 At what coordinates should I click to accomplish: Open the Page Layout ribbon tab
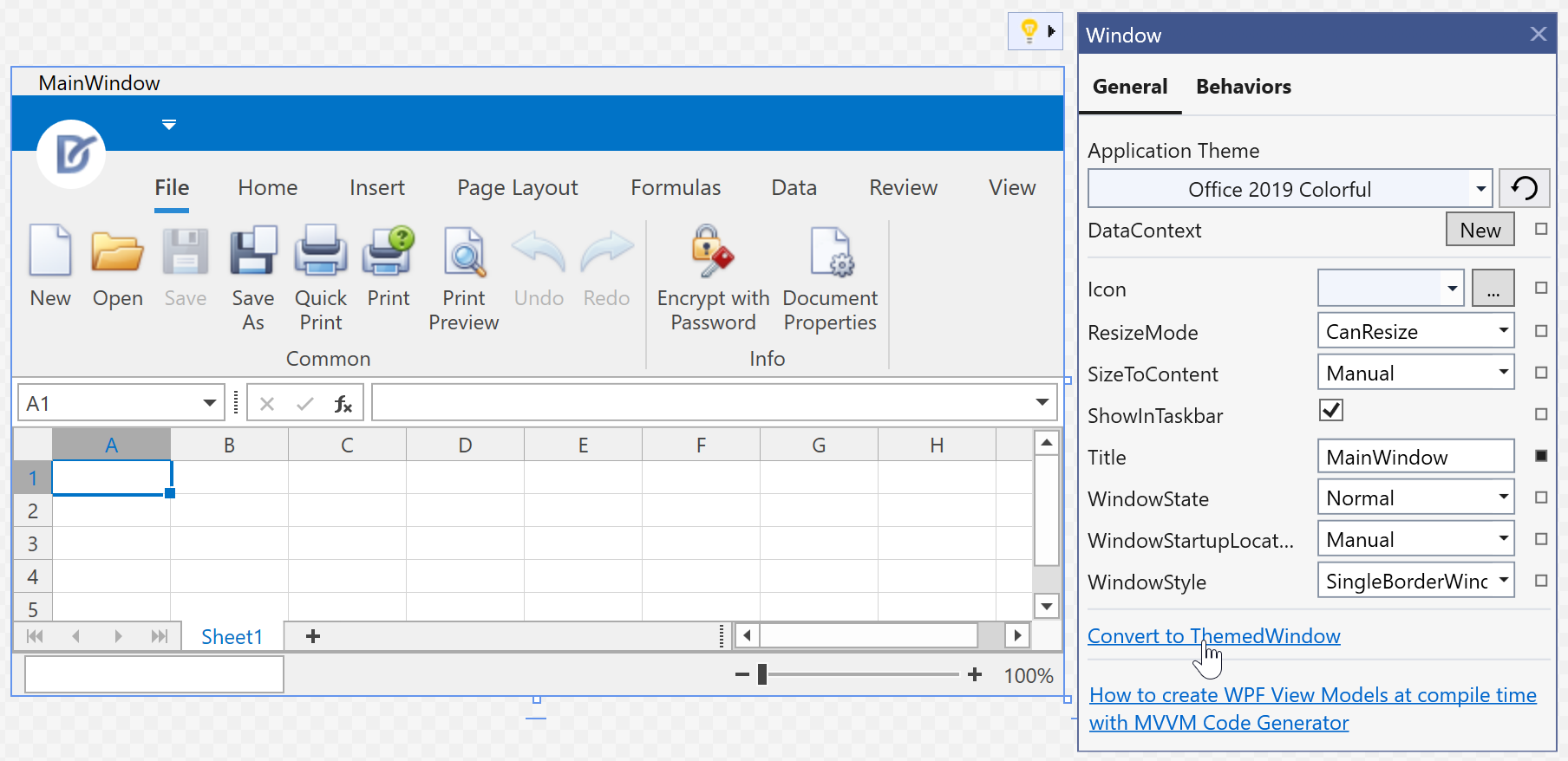pyautogui.click(x=517, y=188)
